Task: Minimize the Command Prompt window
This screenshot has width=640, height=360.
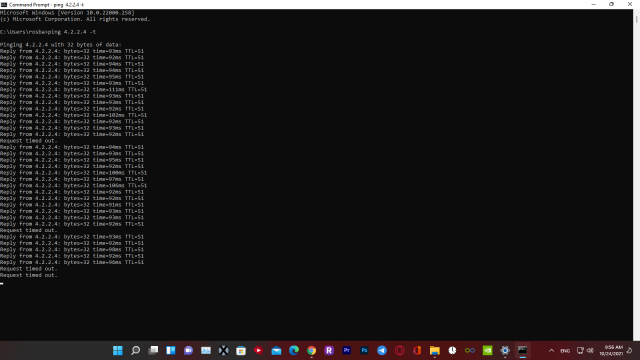Action: [x=593, y=4]
